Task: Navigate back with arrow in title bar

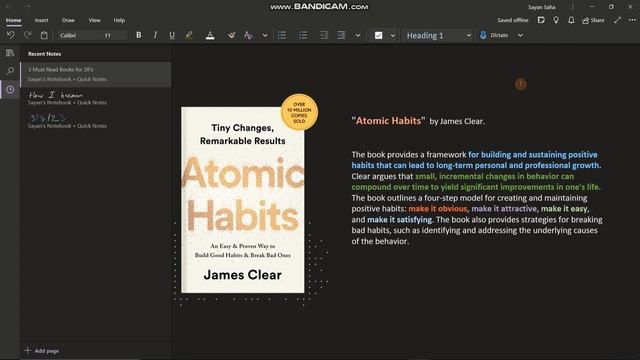Action: click(x=11, y=6)
